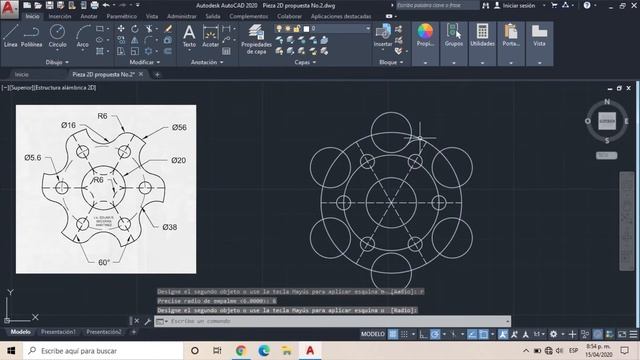Select the Polilínea tool
Viewport: 640px width, 360px height.
31,36
